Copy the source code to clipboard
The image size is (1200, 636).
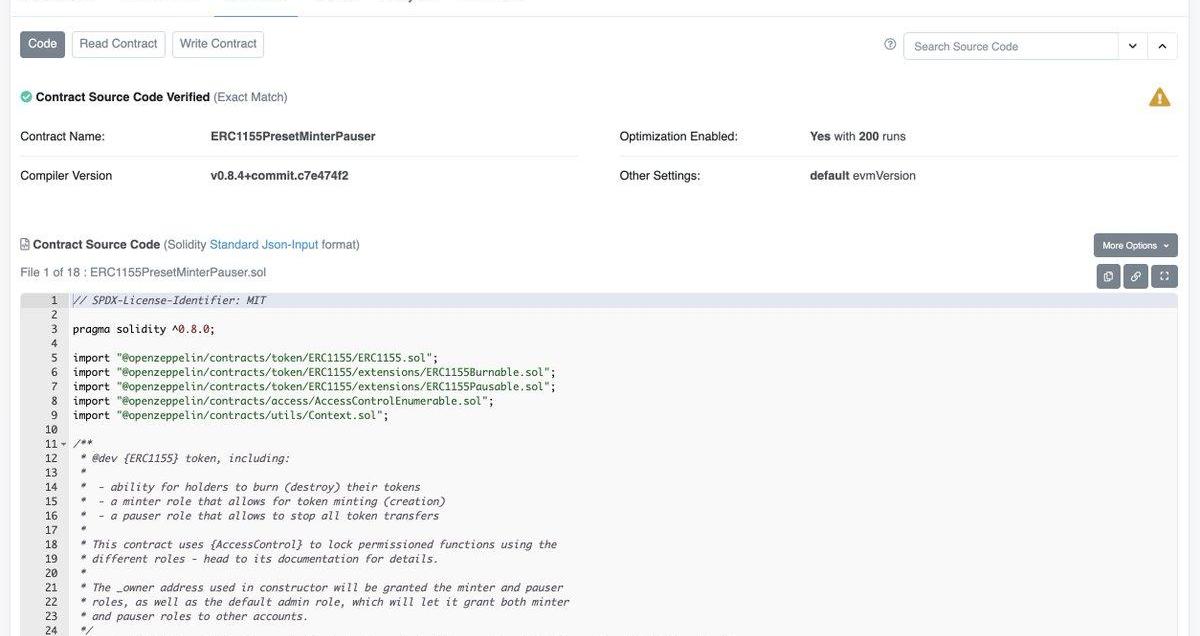point(1108,276)
